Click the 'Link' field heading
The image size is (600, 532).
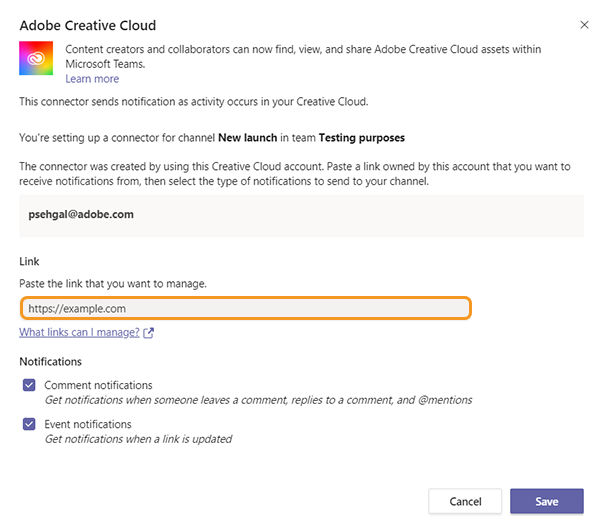(x=29, y=261)
